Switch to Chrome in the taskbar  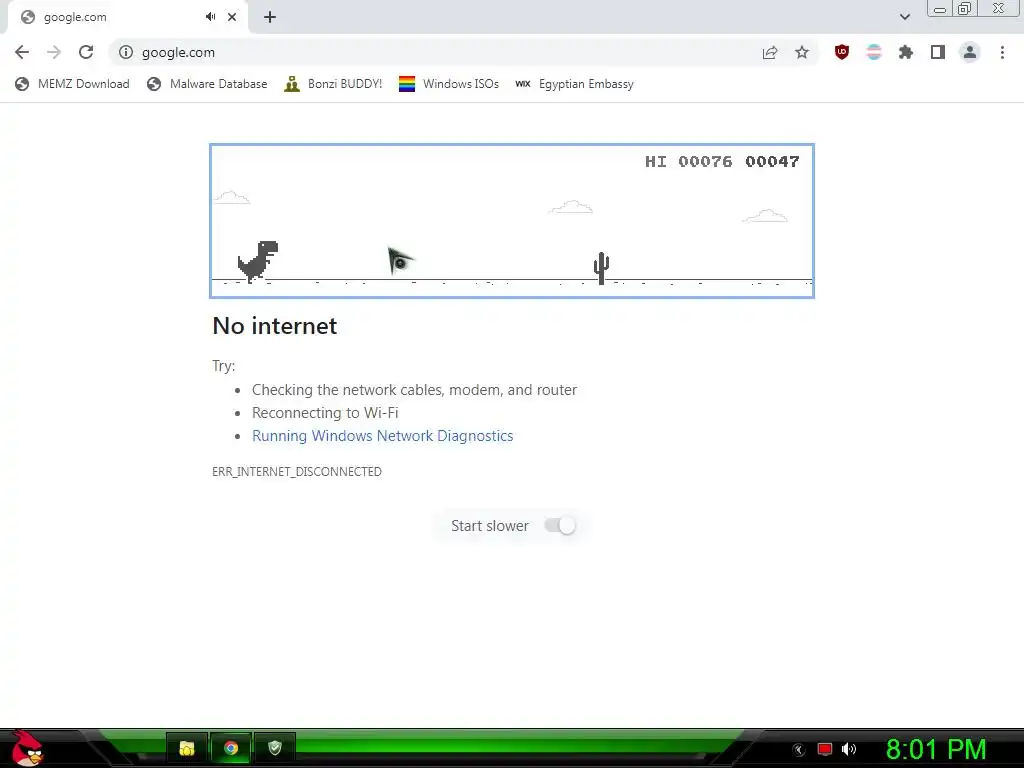(x=231, y=748)
